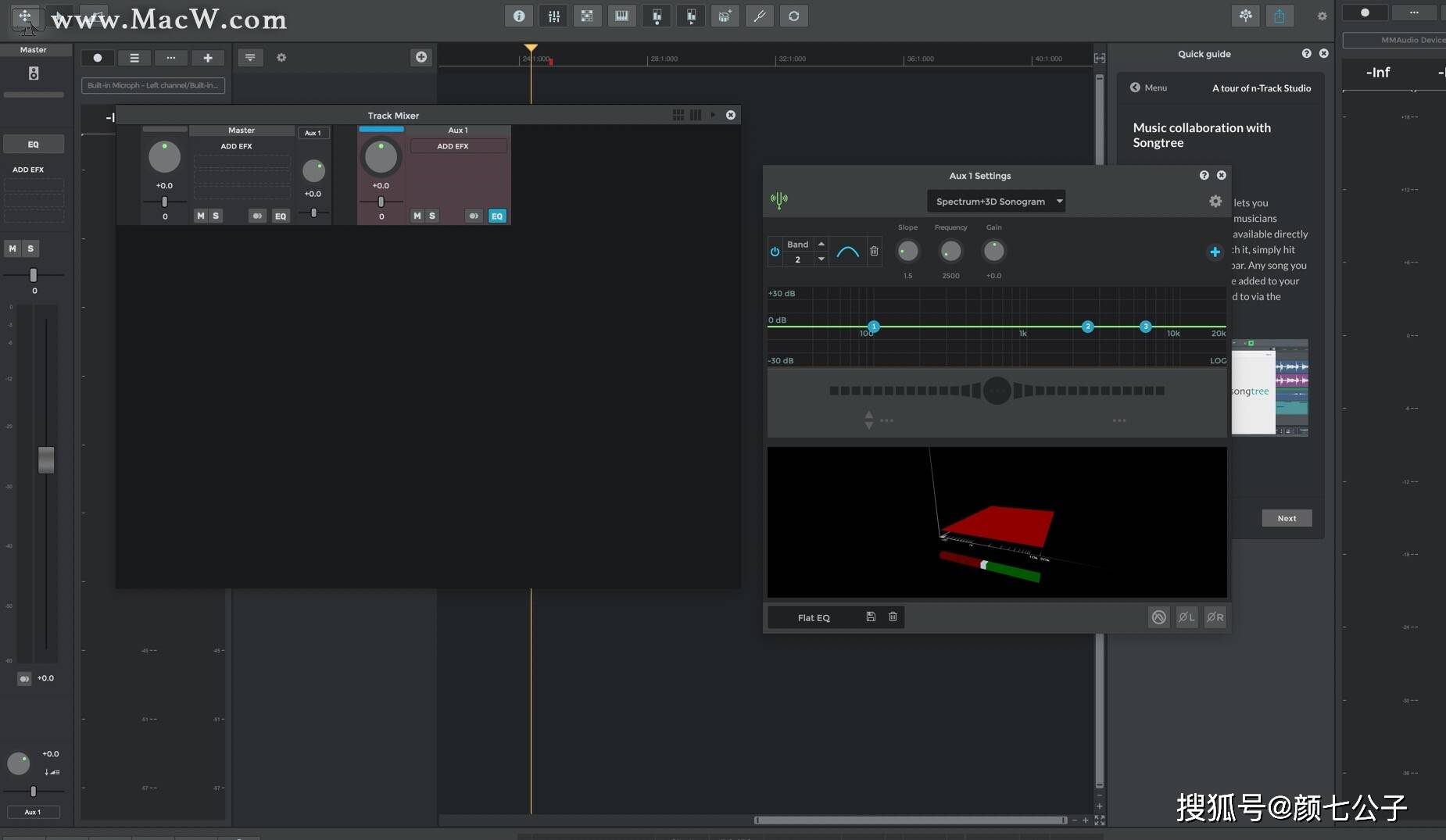1446x840 pixels.
Task: Decrease the Band number with down arrow
Action: pos(821,259)
